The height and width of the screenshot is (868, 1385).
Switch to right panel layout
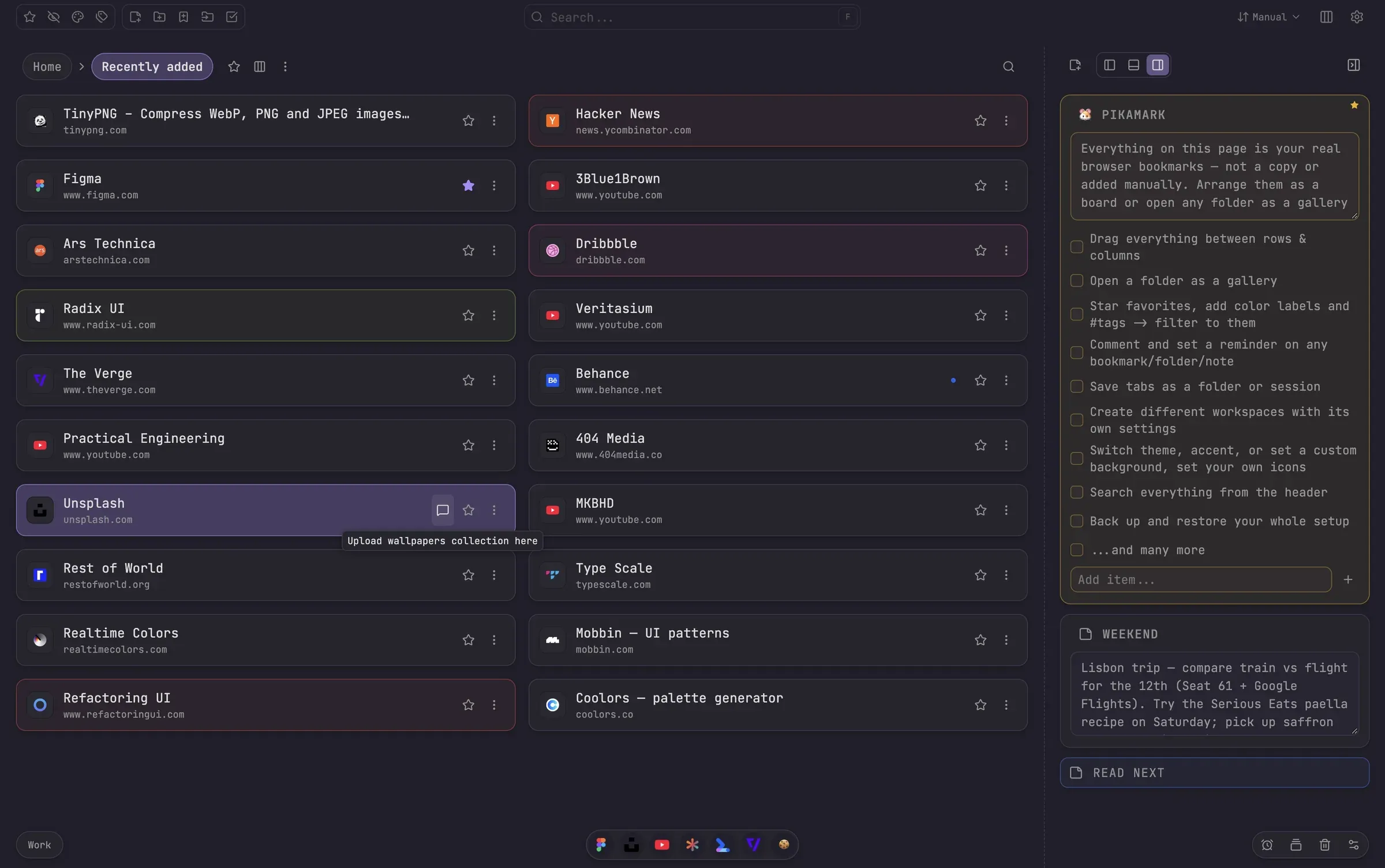pos(1158,65)
